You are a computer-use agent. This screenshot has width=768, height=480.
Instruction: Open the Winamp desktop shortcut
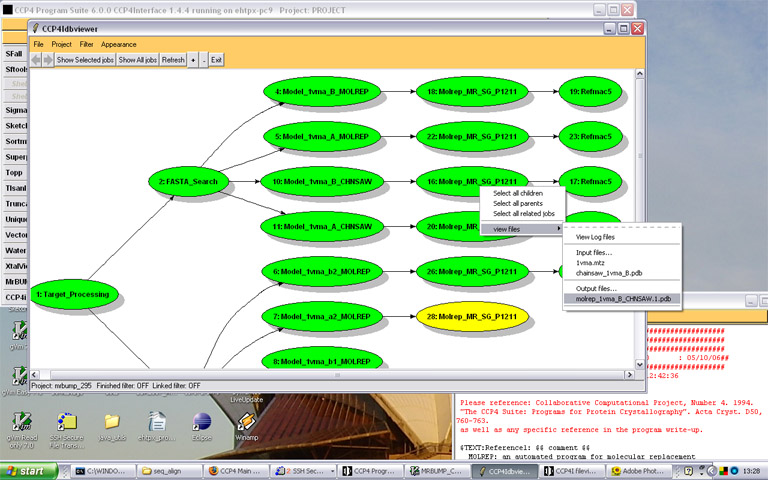coord(246,426)
